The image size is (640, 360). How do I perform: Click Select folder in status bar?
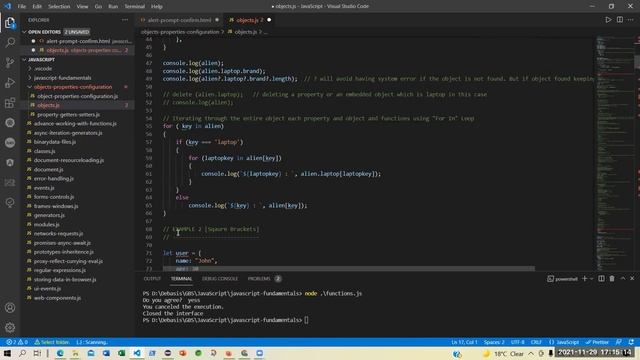tap(51, 342)
